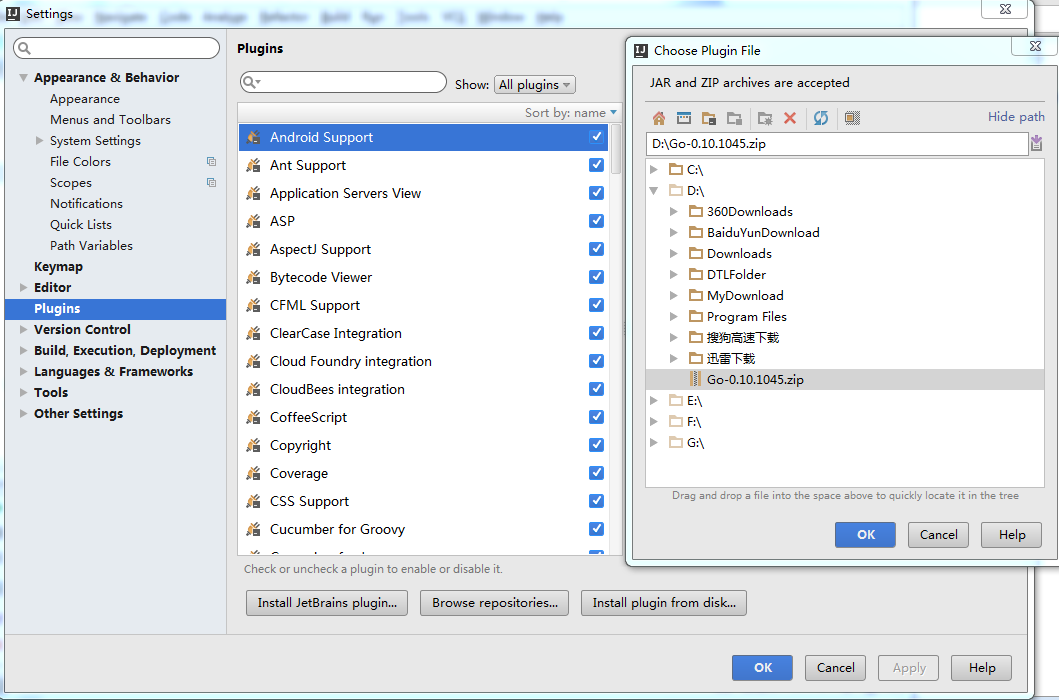Click OK button in Settings window
Screen dimensions: 1059x700
pos(763,668)
